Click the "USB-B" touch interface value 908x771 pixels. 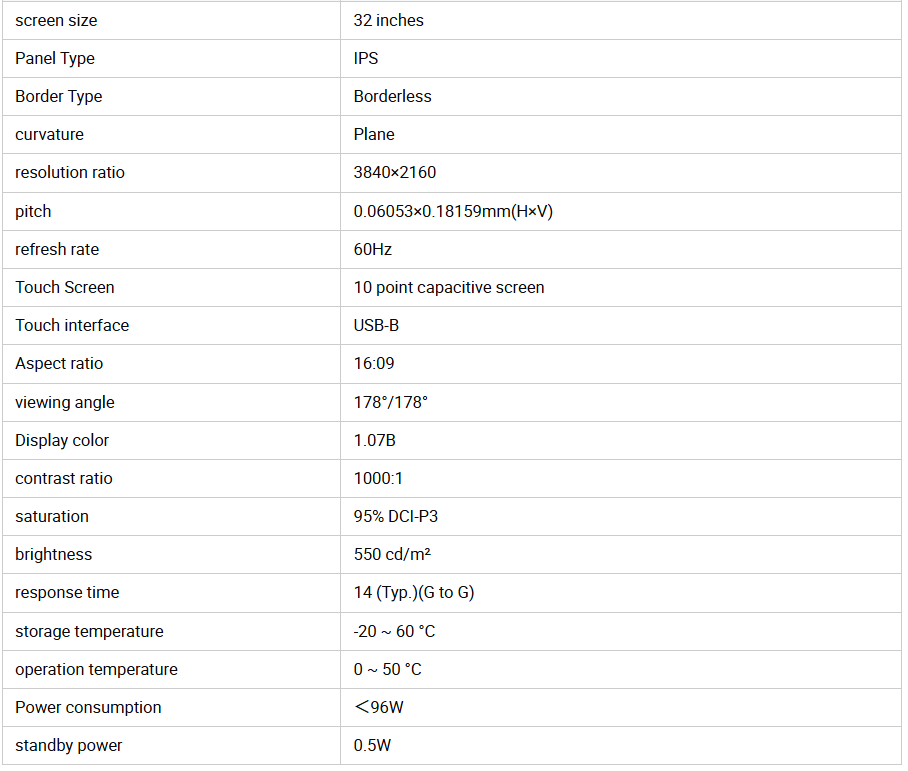click(376, 325)
